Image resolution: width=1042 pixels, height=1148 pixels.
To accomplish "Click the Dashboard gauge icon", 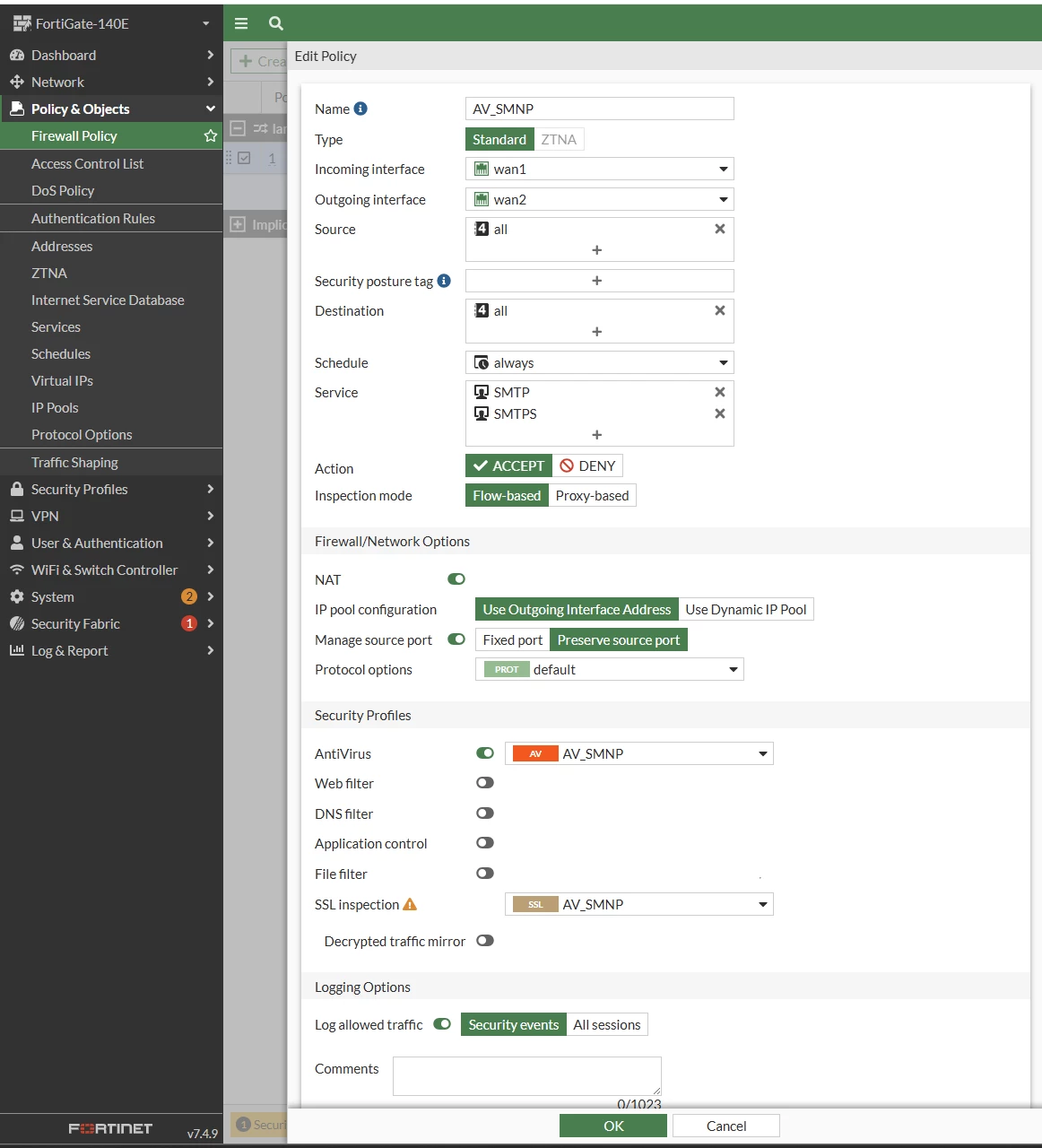I will pos(16,55).
